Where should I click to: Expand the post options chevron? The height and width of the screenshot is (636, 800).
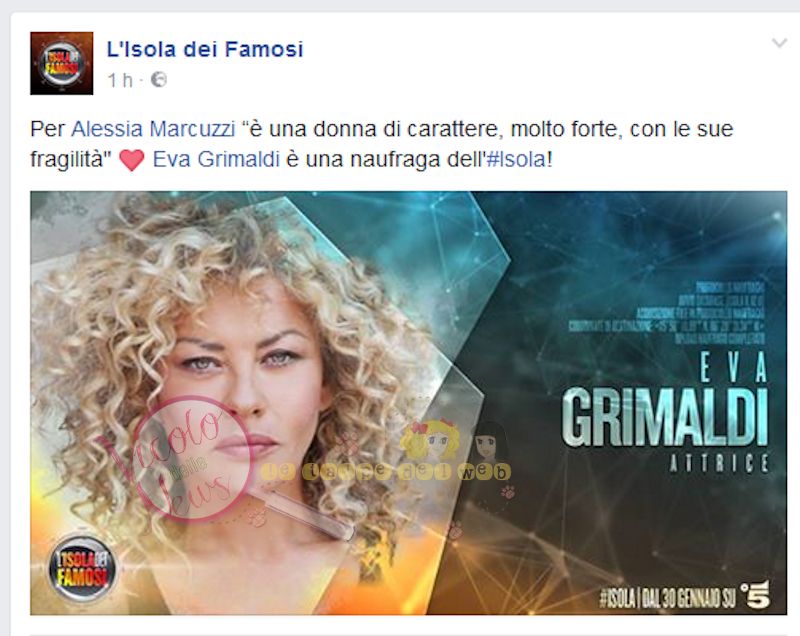pyautogui.click(x=779, y=43)
